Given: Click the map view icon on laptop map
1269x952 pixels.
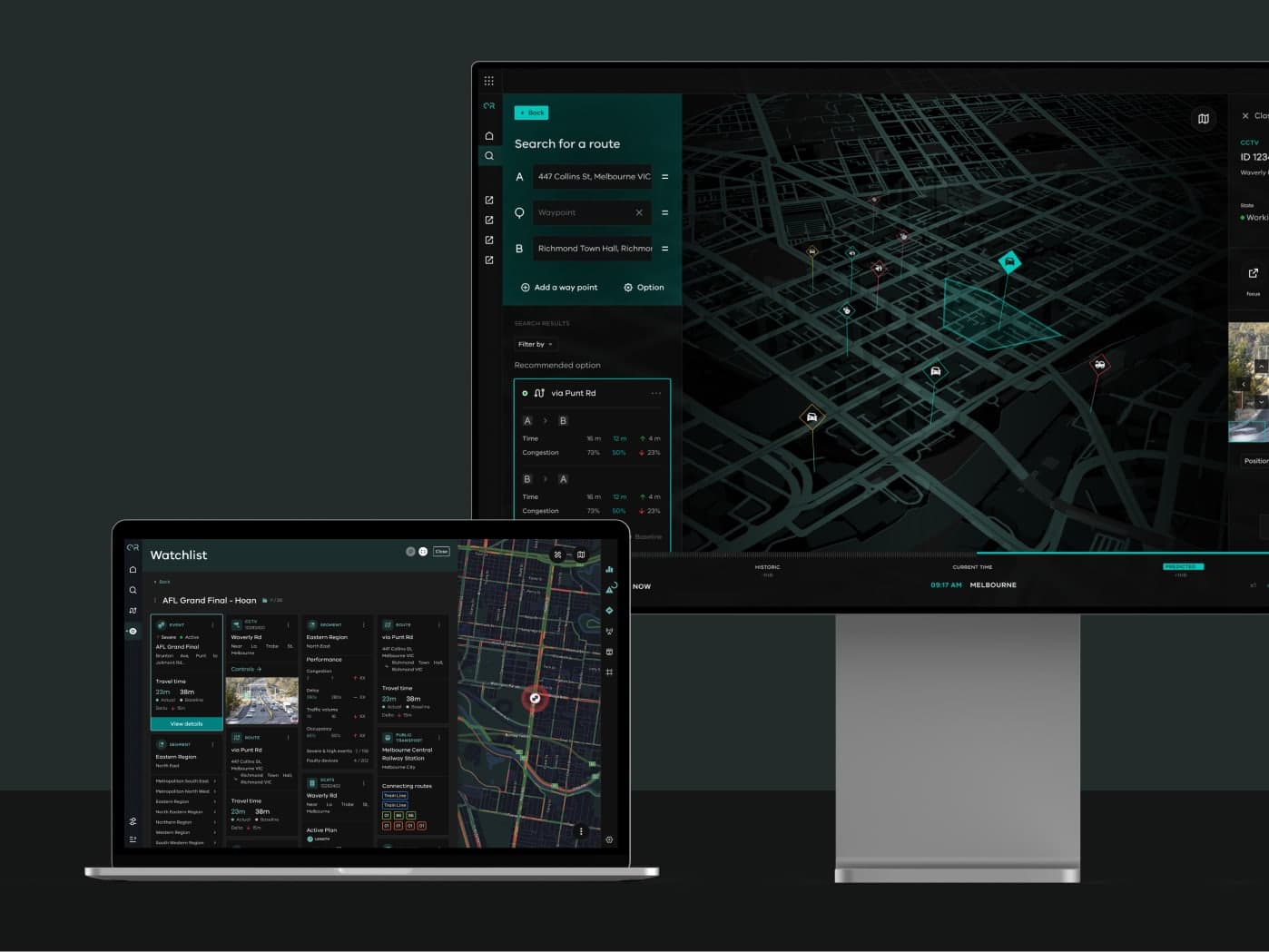Looking at the screenshot, I should 581,555.
